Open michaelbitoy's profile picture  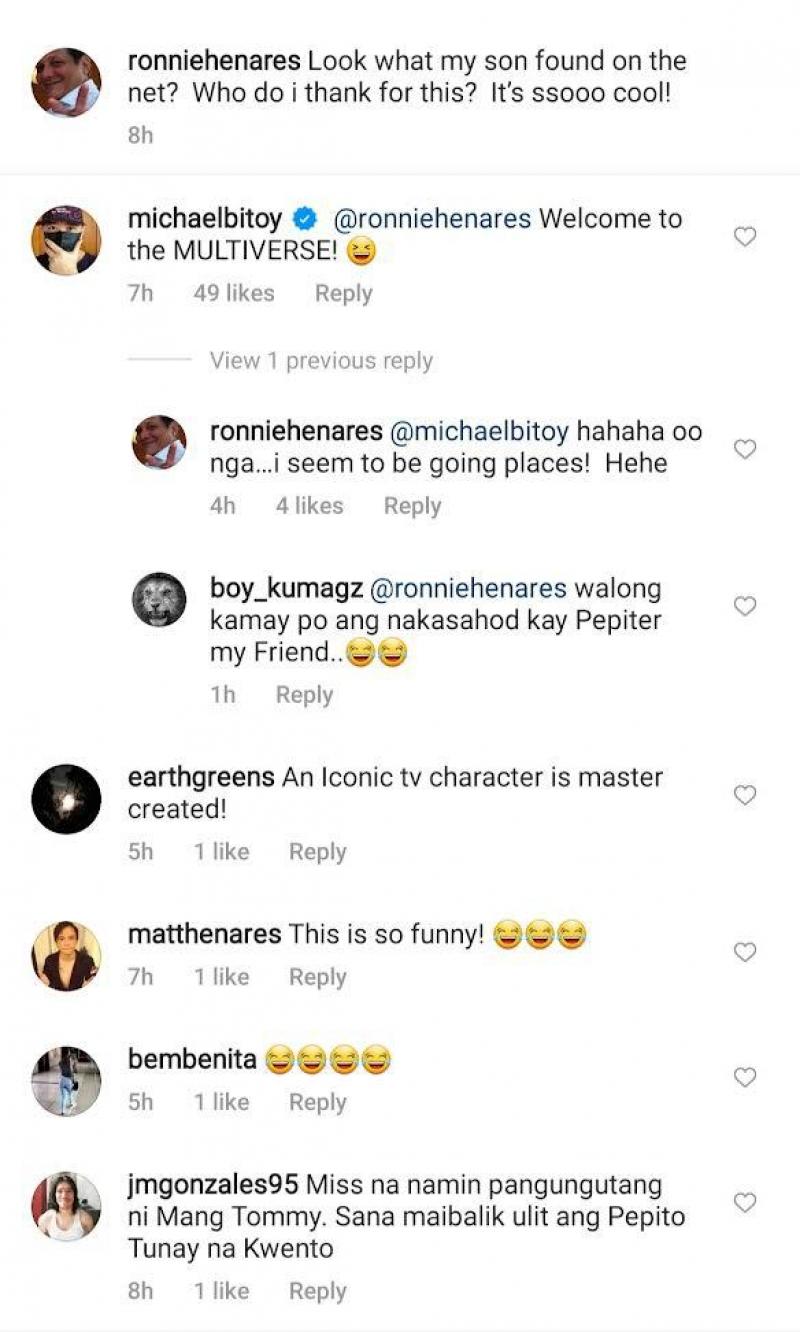[66, 240]
